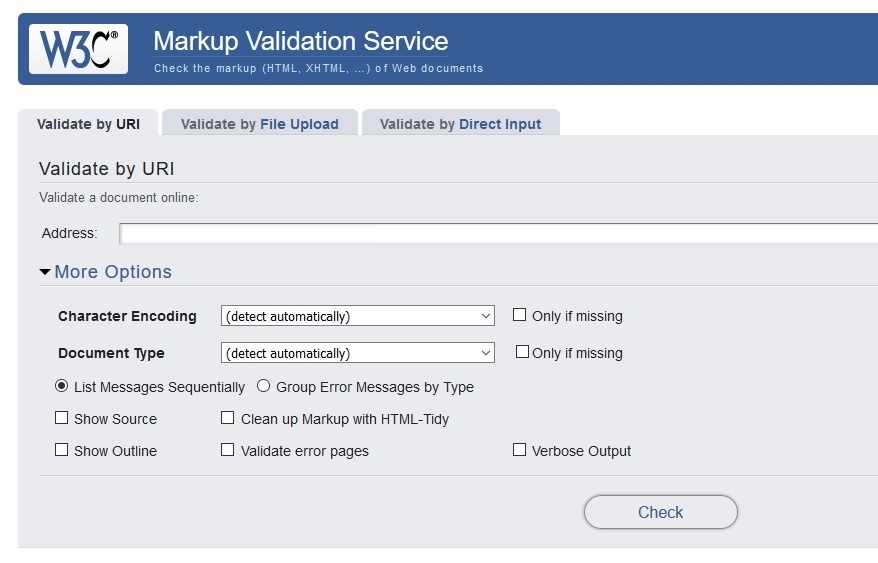The width and height of the screenshot is (878, 563).
Task: Enable Clean up Markup with HTML-Tidy
Action: (x=228, y=419)
